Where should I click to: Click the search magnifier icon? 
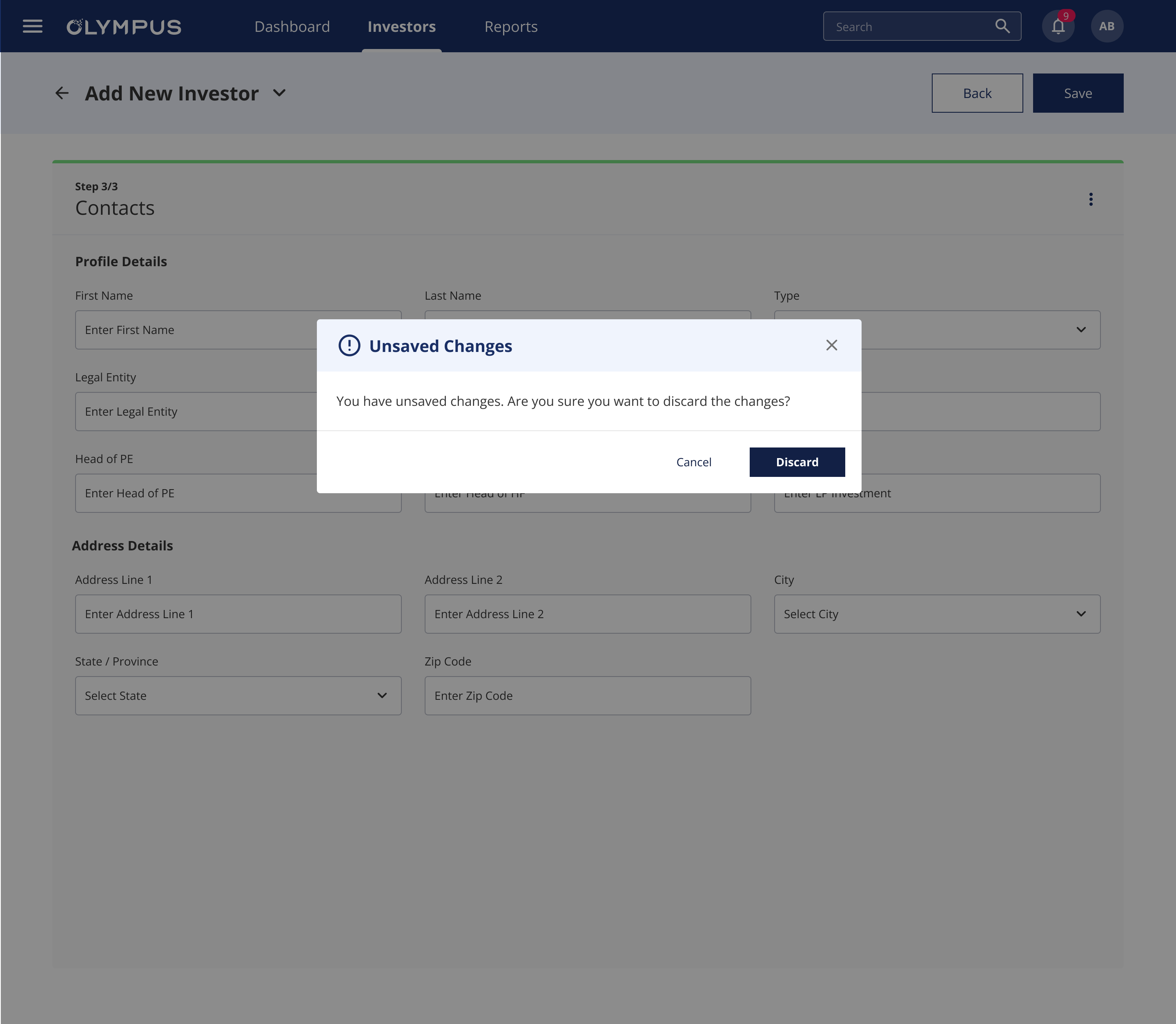[1002, 26]
